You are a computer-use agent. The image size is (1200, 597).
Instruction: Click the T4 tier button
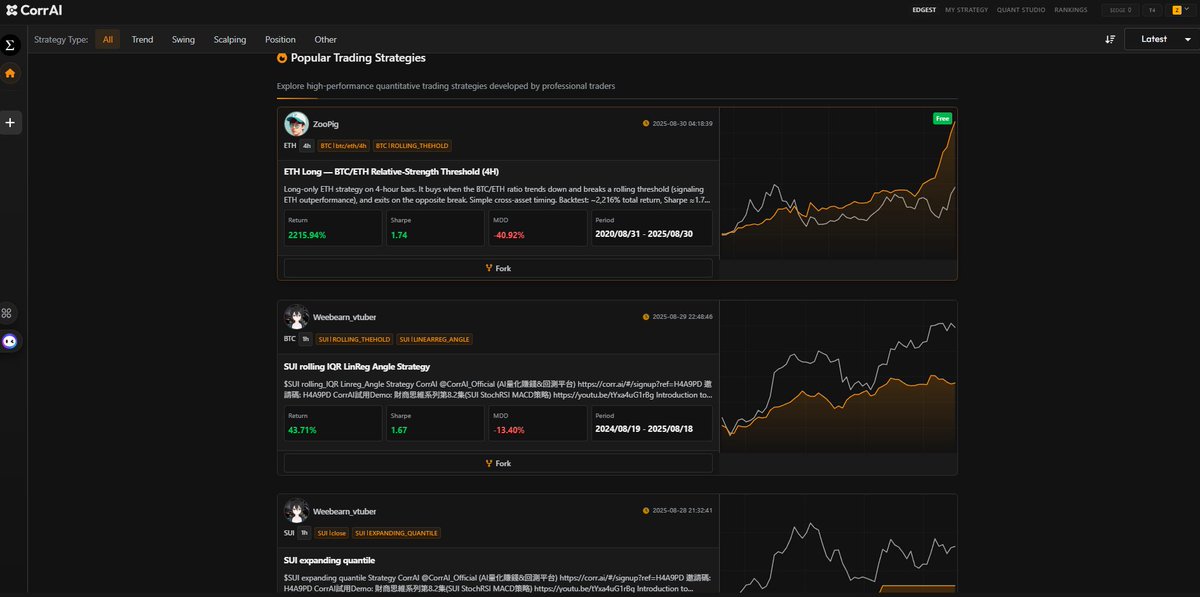[x=1153, y=10]
